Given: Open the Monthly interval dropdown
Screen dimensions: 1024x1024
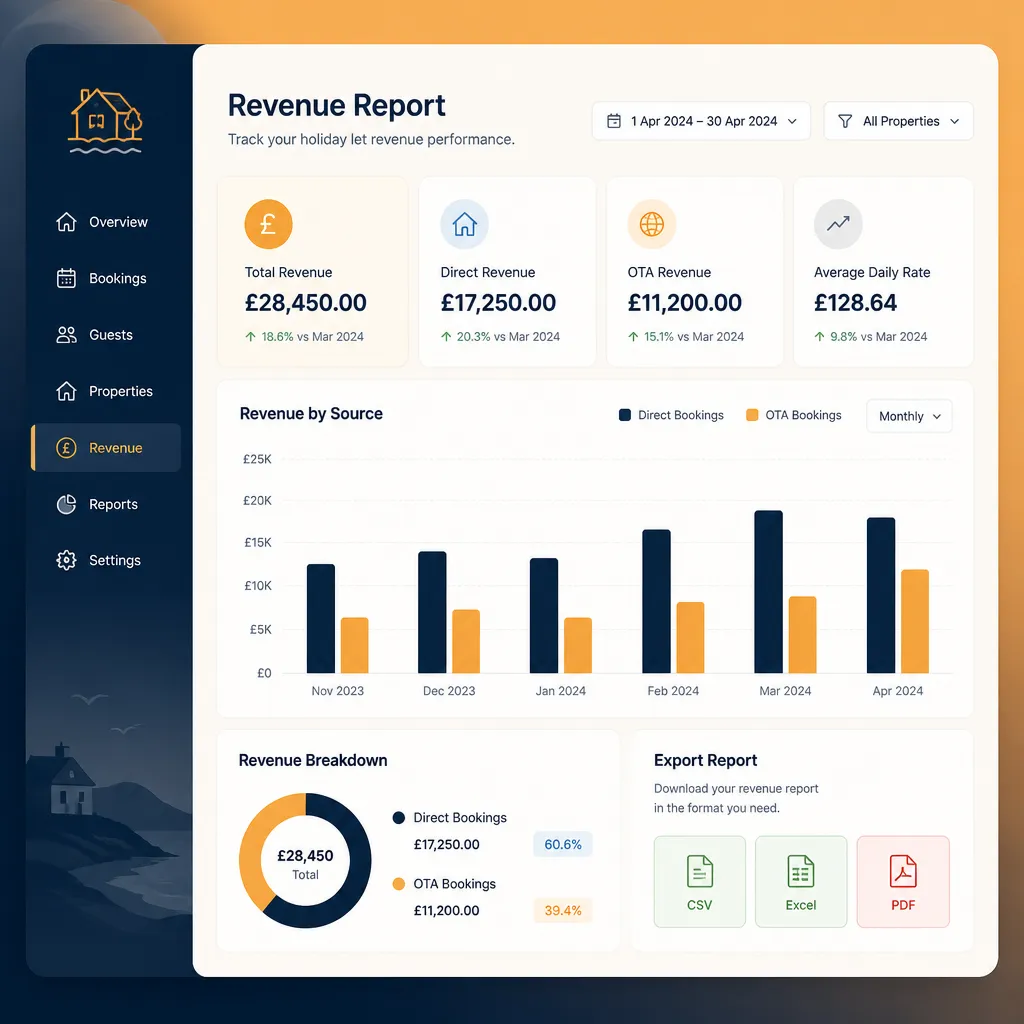Looking at the screenshot, I should [x=909, y=416].
